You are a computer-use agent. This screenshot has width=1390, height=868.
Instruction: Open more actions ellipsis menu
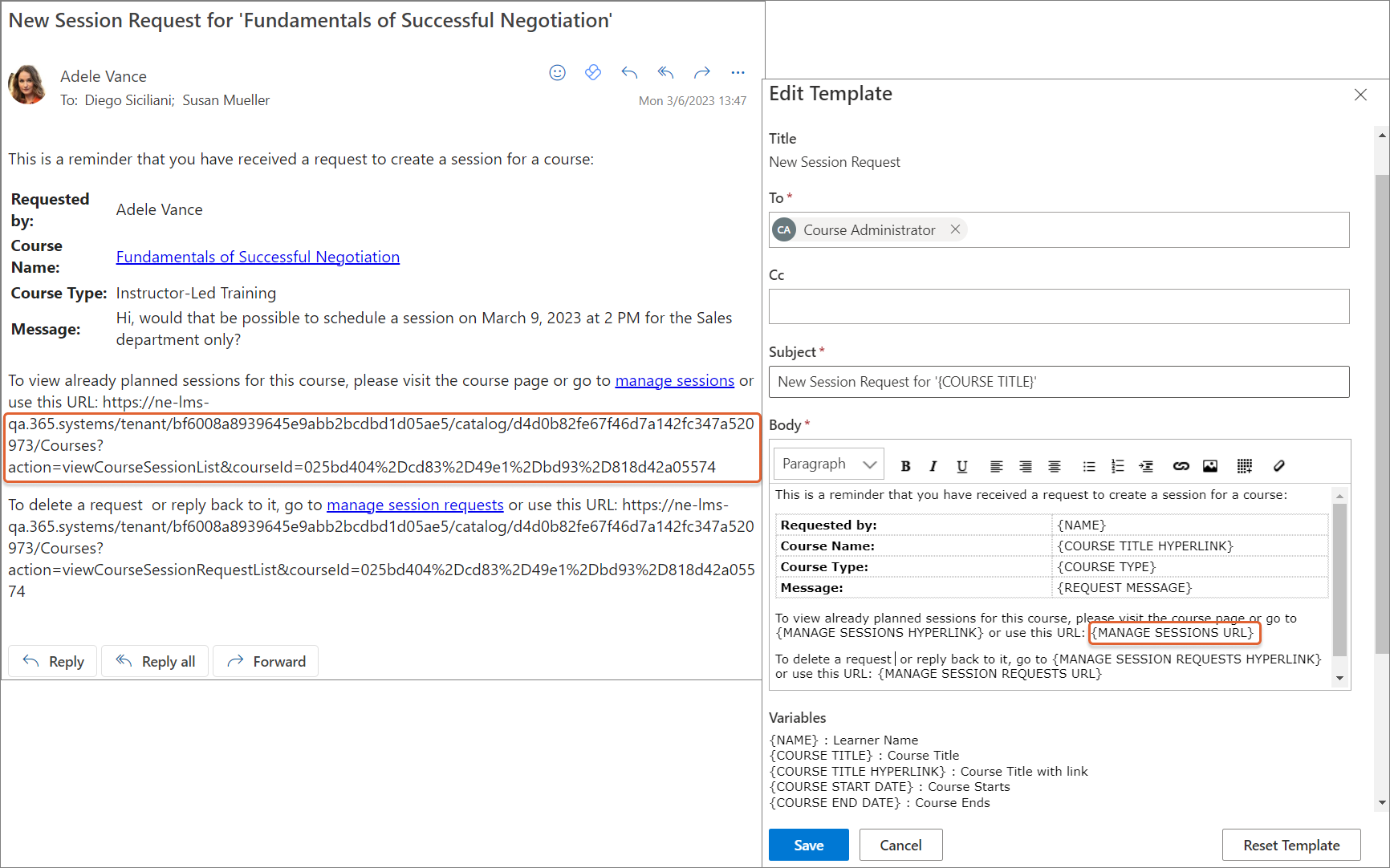tap(738, 73)
